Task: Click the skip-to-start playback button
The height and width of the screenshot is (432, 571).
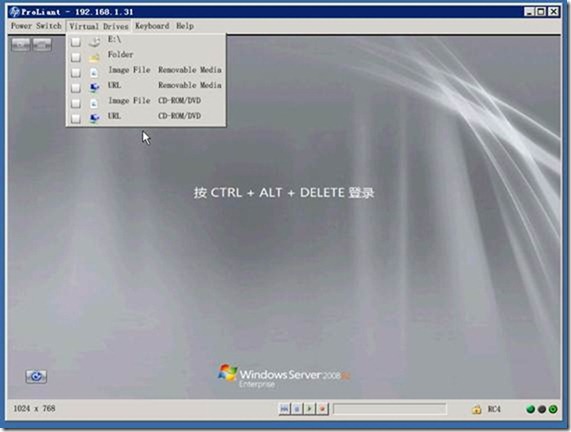Action: [284, 409]
